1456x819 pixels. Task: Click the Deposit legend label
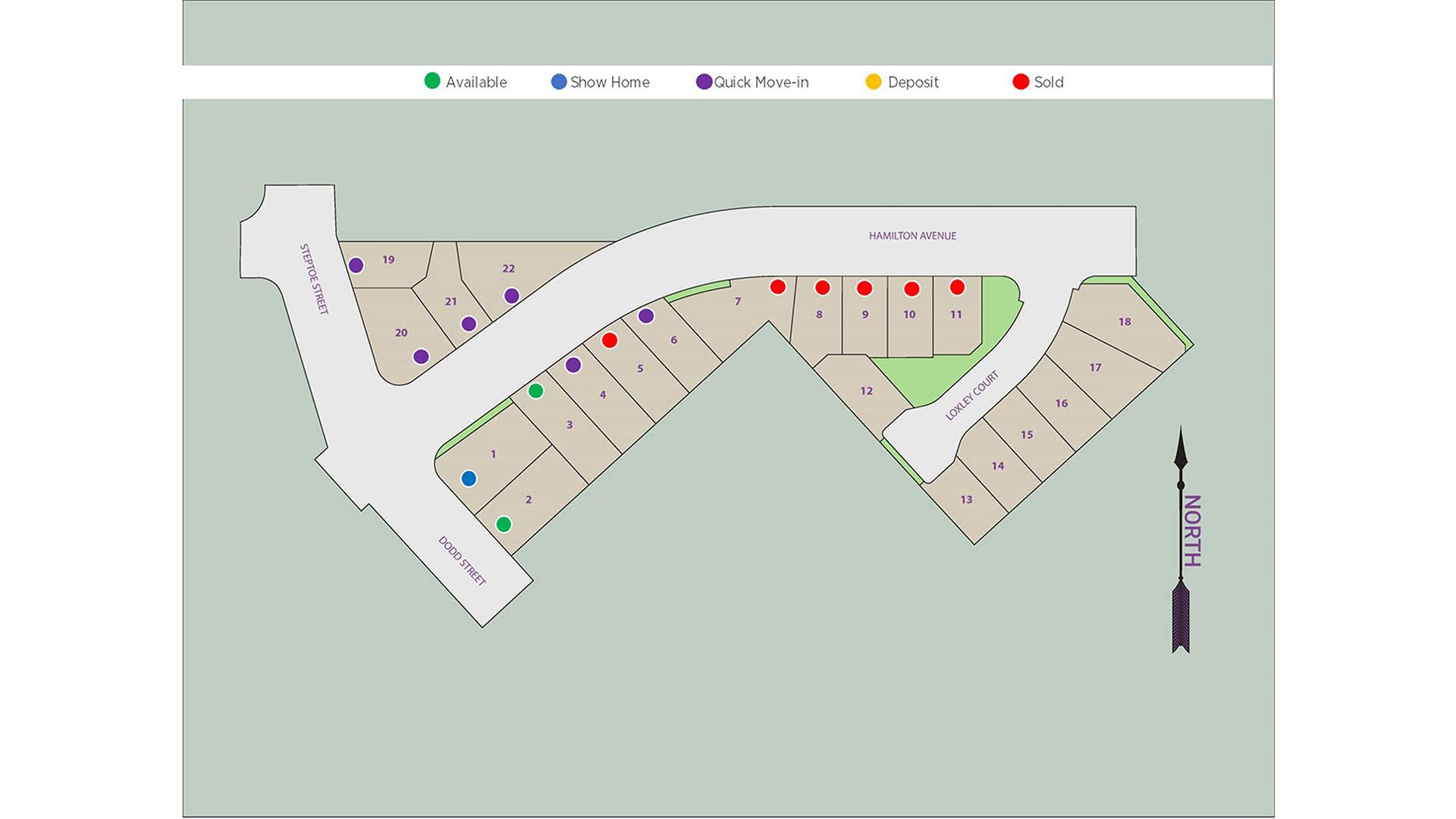(913, 82)
